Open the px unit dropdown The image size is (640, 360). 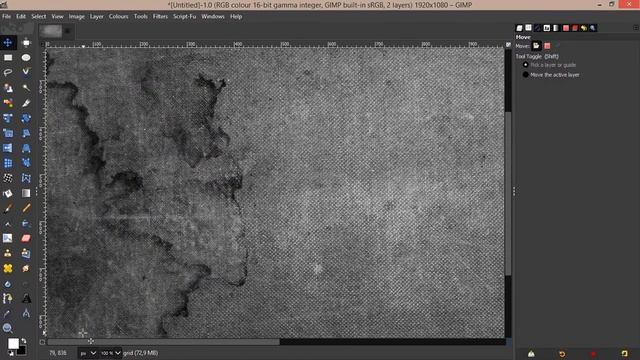pos(88,353)
